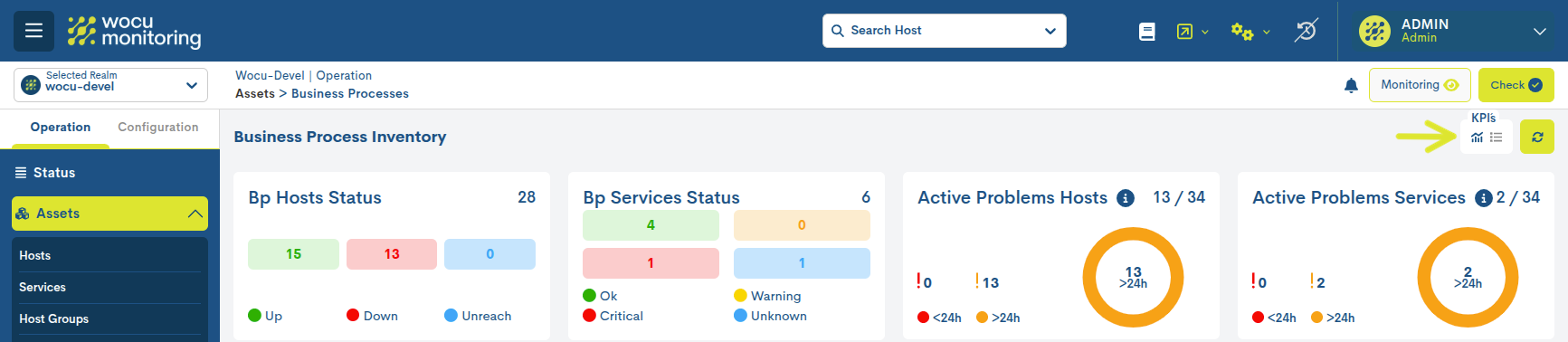The height and width of the screenshot is (342, 1568).
Task: Click the Business Process Inventory heading
Action: point(340,137)
